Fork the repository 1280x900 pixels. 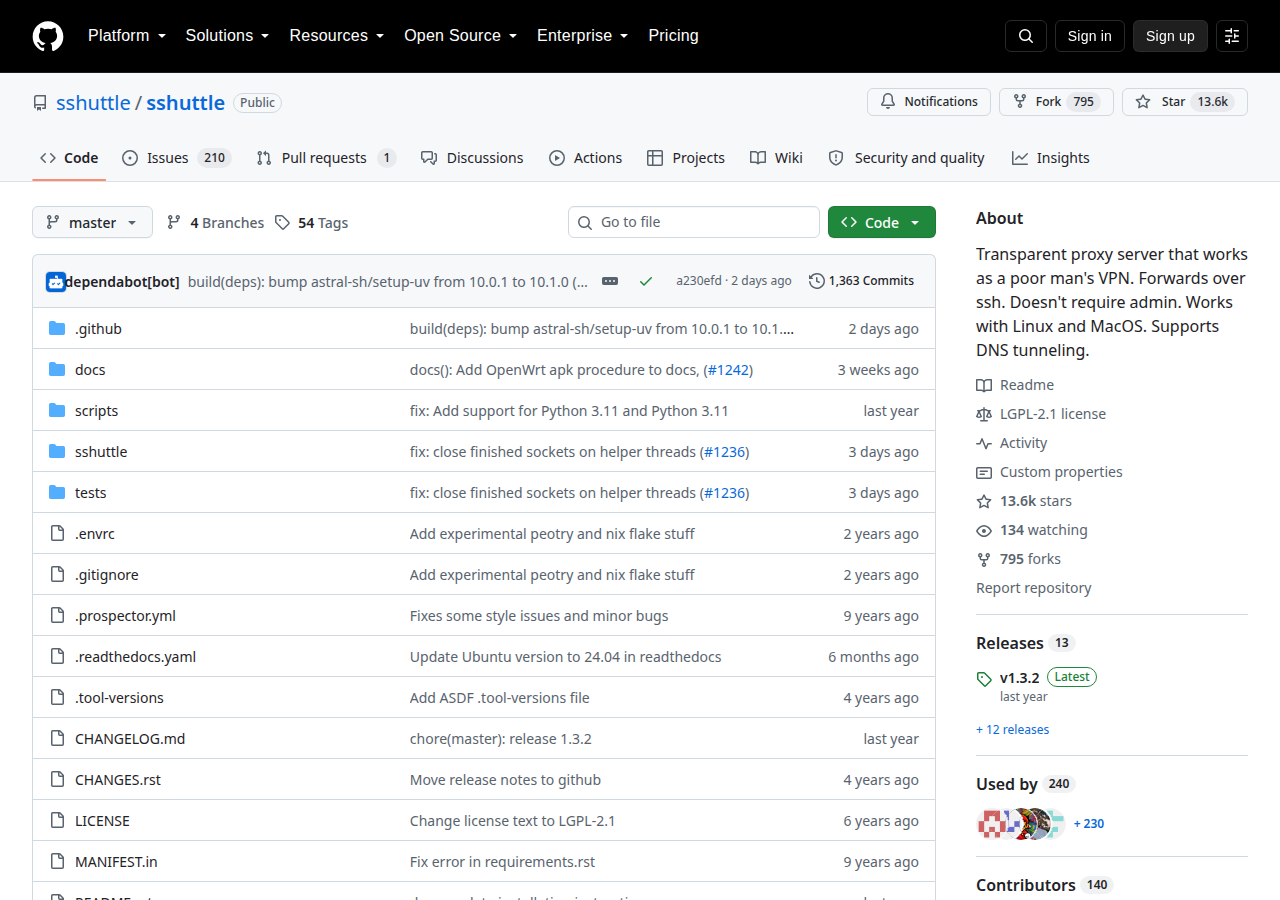click(1056, 102)
